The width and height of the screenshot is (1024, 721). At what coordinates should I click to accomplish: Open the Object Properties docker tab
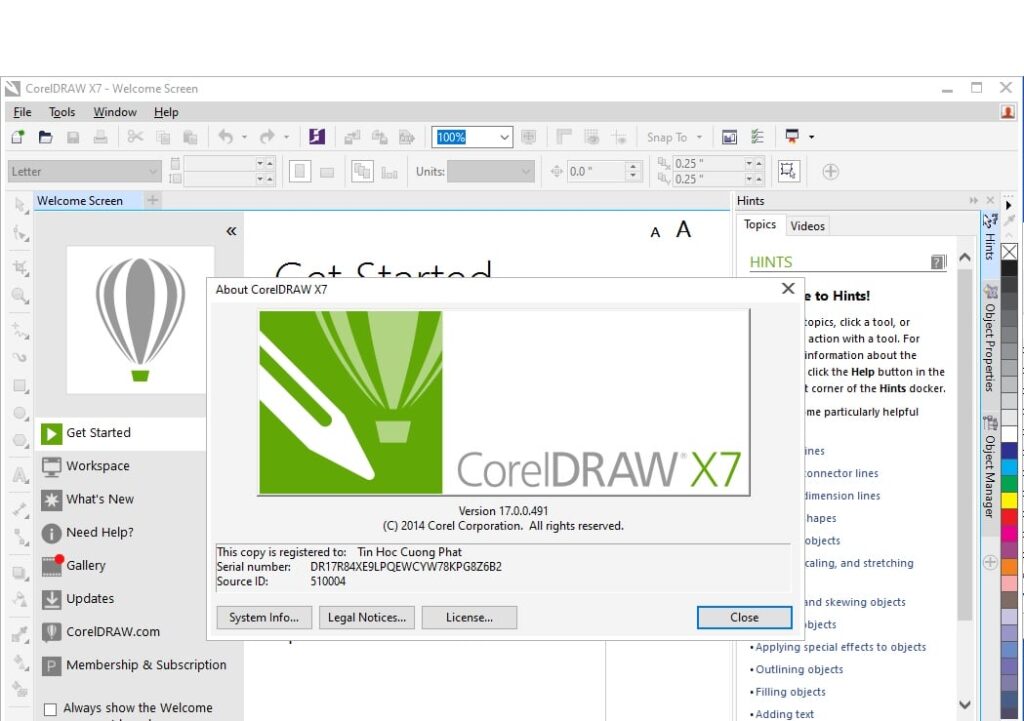point(990,338)
